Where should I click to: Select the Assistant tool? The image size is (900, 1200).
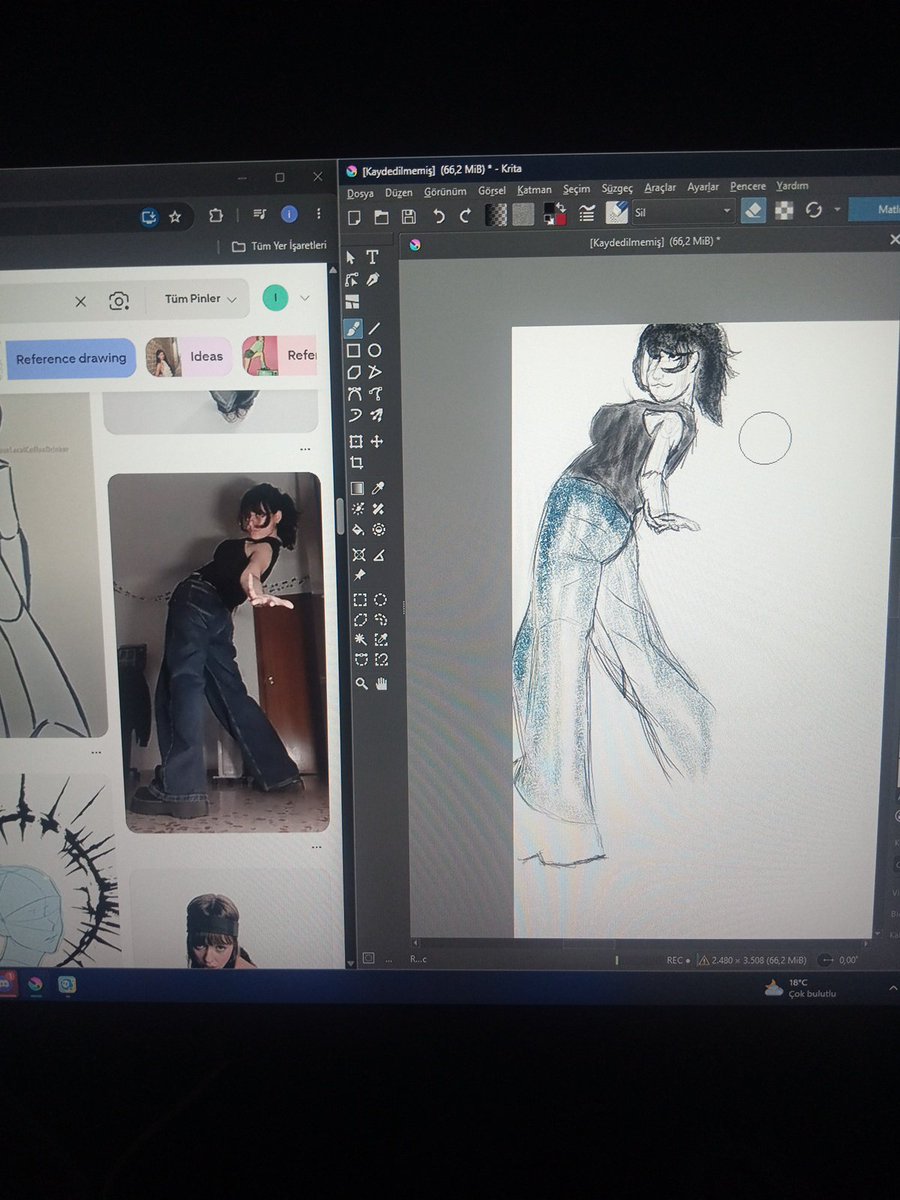tap(358, 555)
